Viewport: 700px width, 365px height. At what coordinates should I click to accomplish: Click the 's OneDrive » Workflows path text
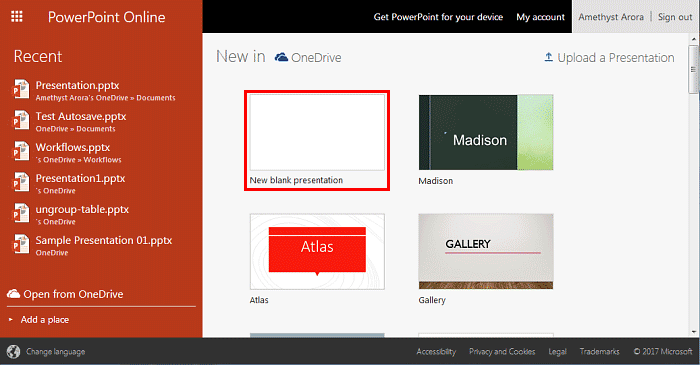[x=79, y=160]
